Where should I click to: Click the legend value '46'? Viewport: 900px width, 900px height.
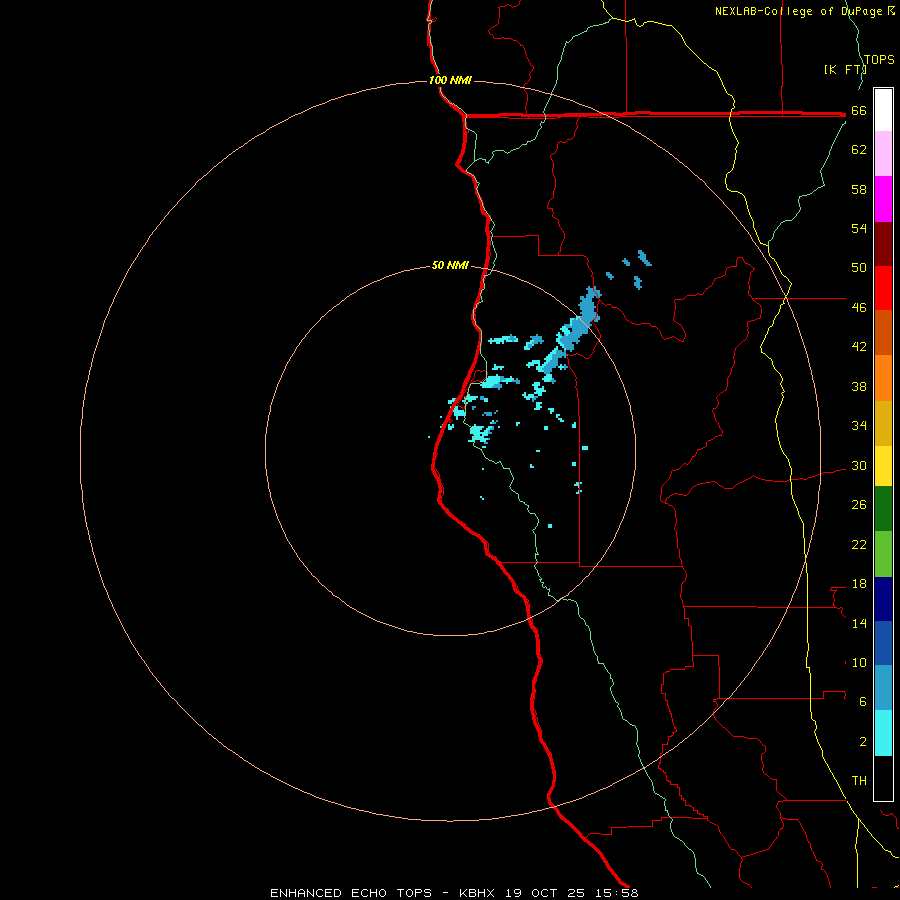coord(859,308)
